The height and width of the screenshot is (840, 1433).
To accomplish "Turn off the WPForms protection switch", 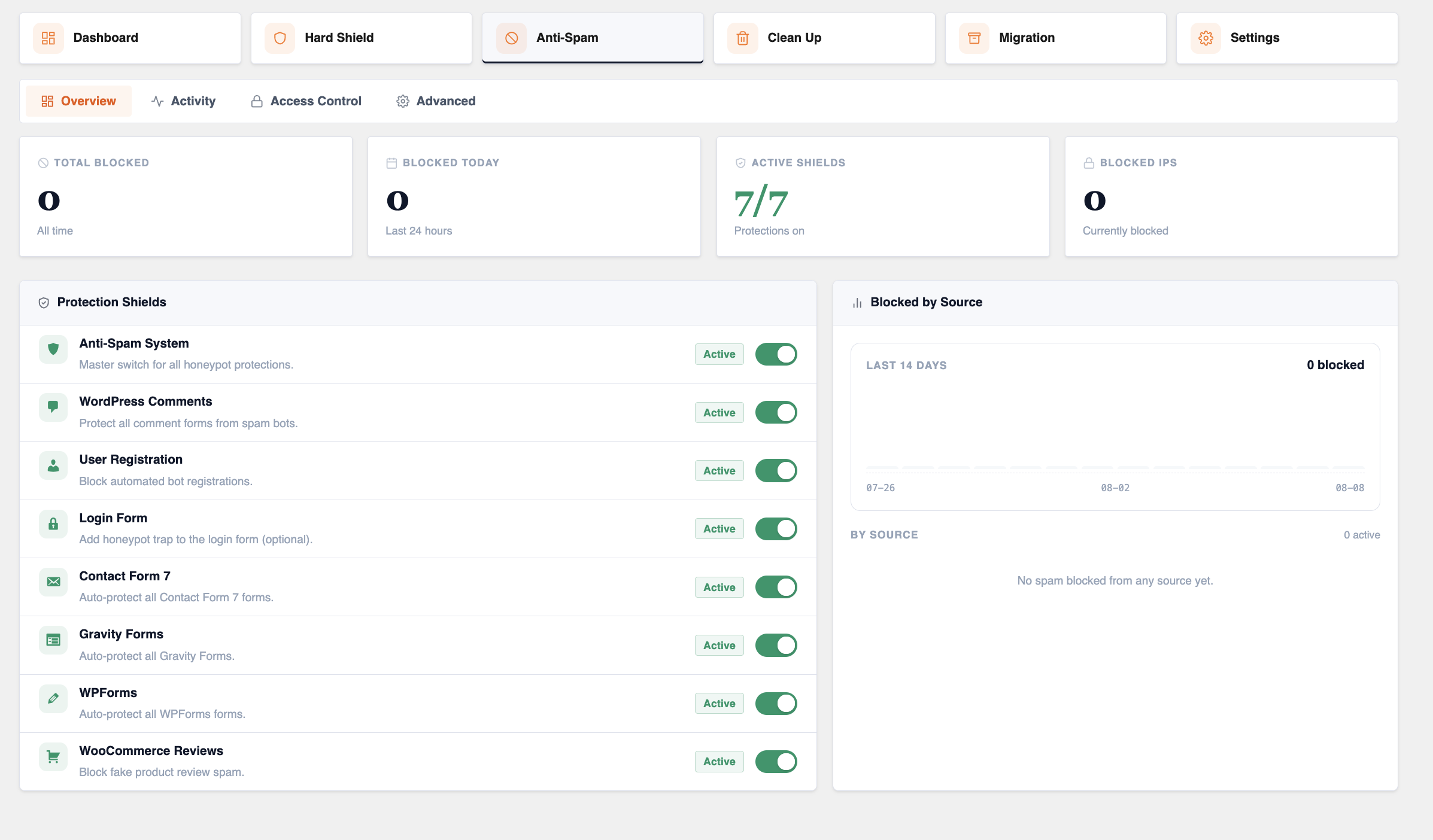I will pos(776,704).
